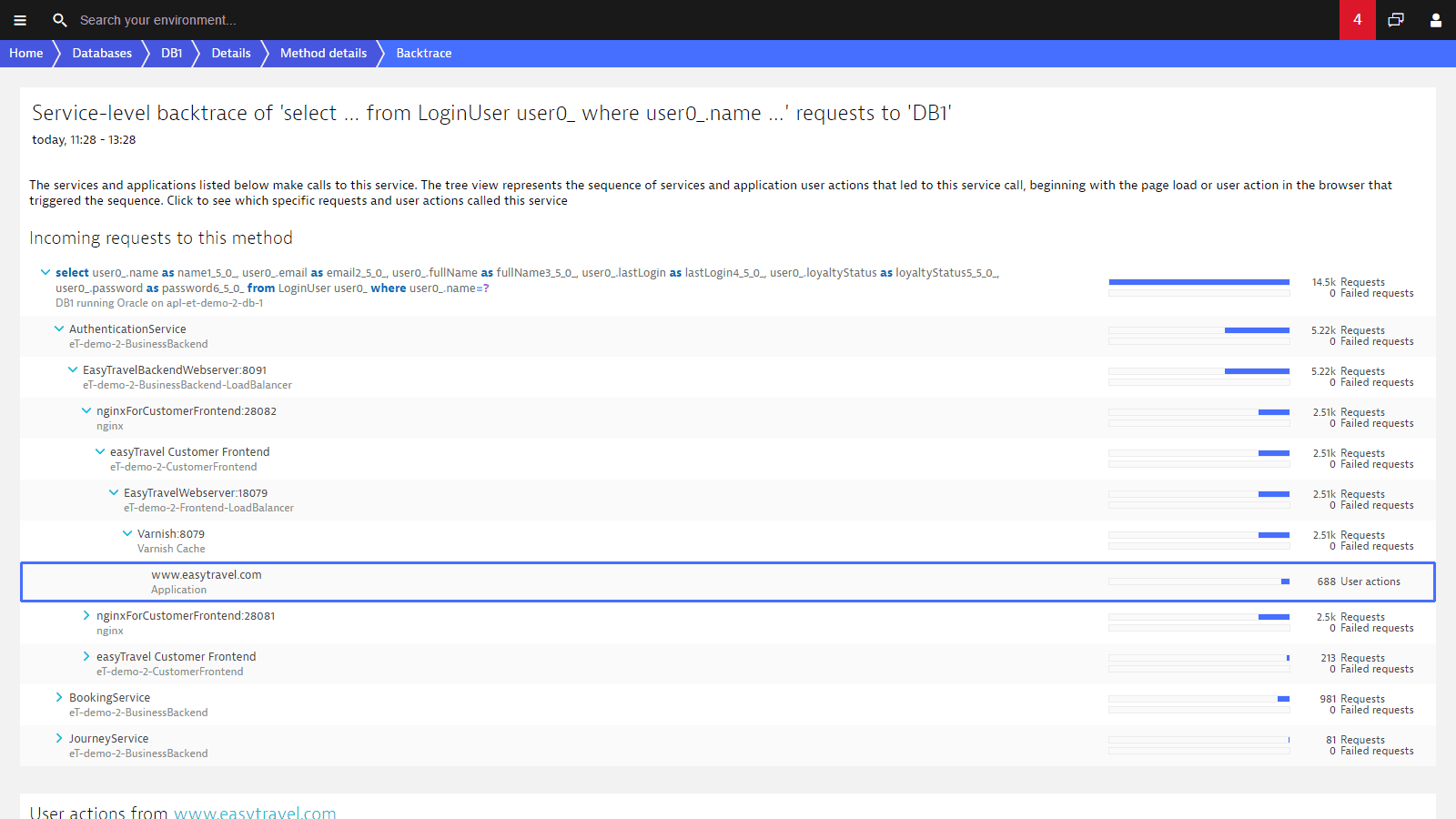Collapse expanded easyTravel Customer Frontend node
Image resolution: width=1456 pixels, height=819 pixels.
point(100,451)
